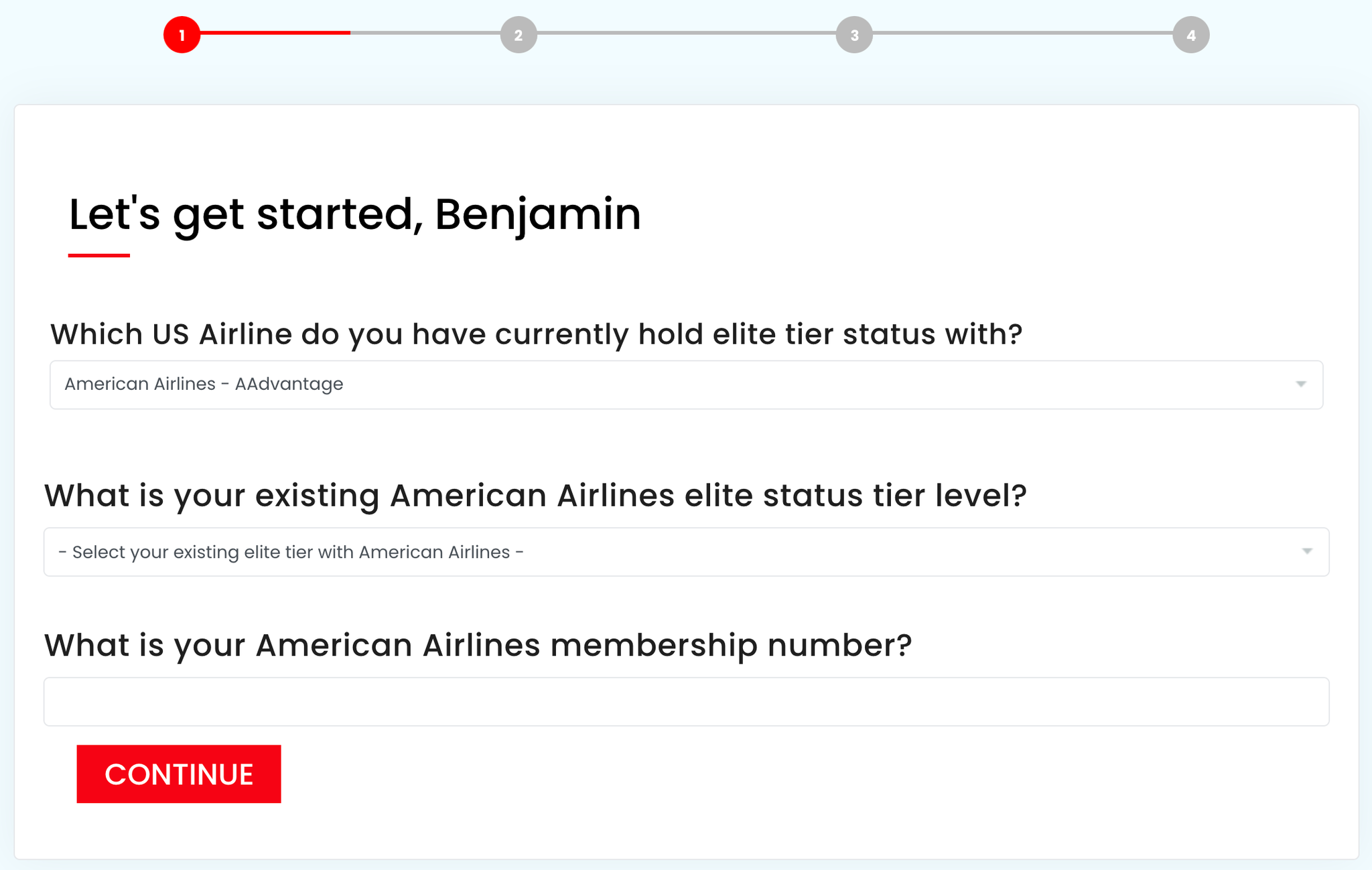Click the elite status tier level question label

[x=535, y=496]
